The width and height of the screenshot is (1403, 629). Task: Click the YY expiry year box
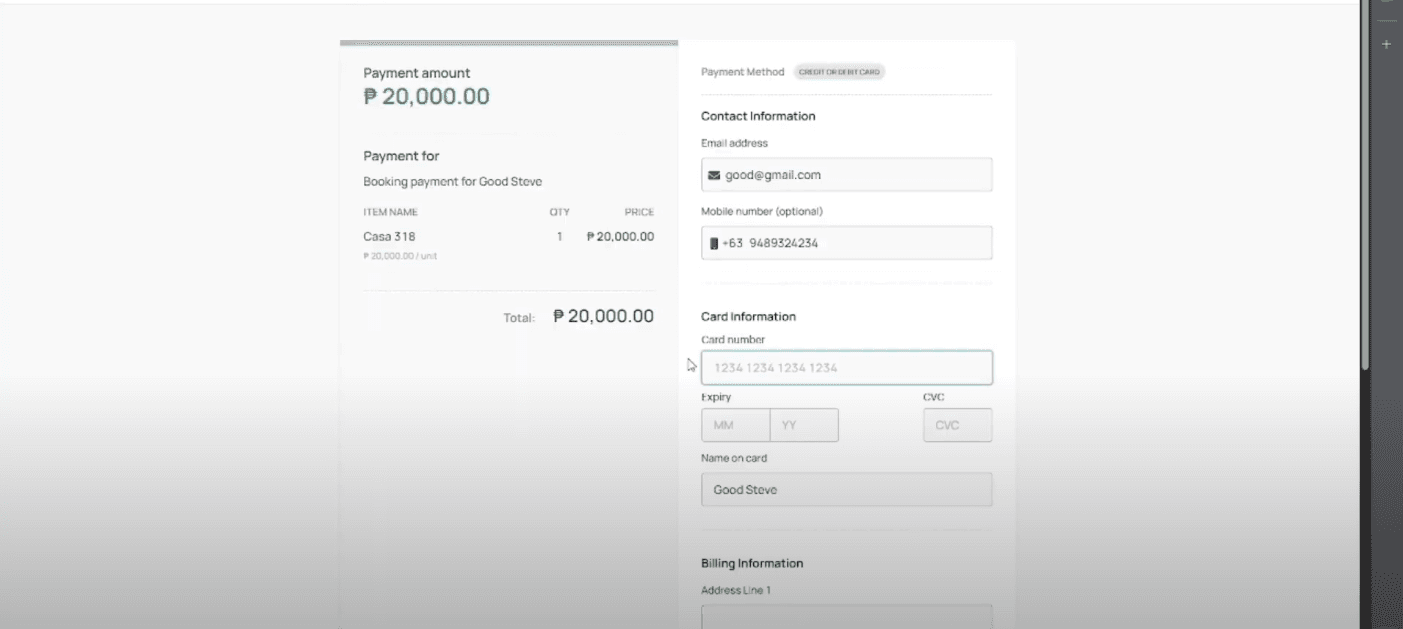[804, 425]
